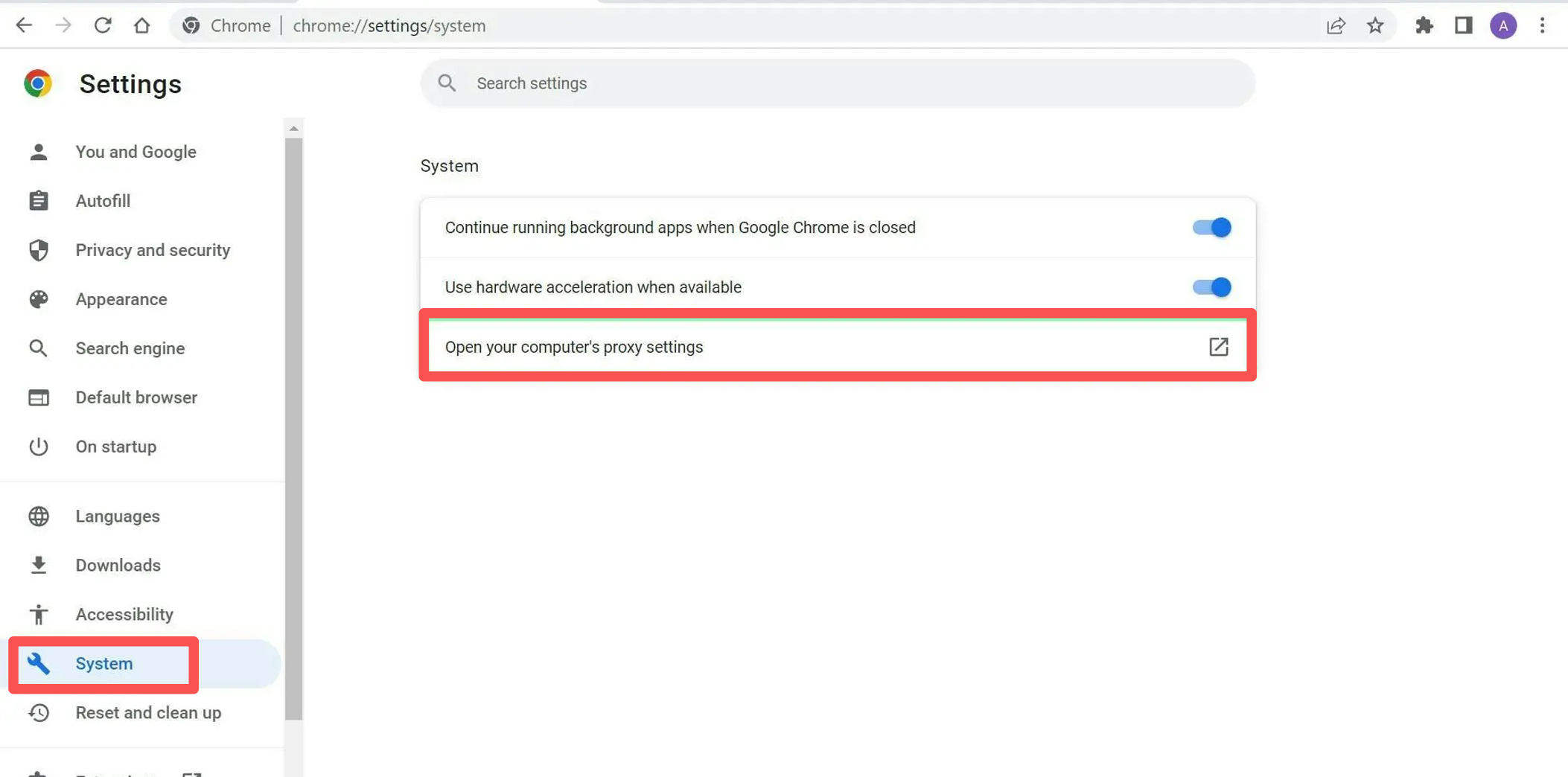Image resolution: width=1568 pixels, height=777 pixels.
Task: Select System in the sidebar
Action: point(104,663)
